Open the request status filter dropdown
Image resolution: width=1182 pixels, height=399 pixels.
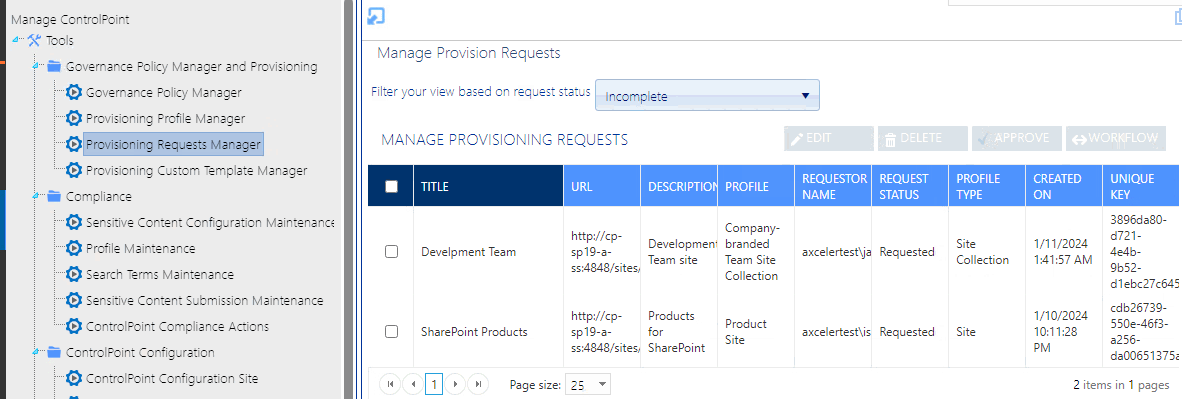click(707, 96)
